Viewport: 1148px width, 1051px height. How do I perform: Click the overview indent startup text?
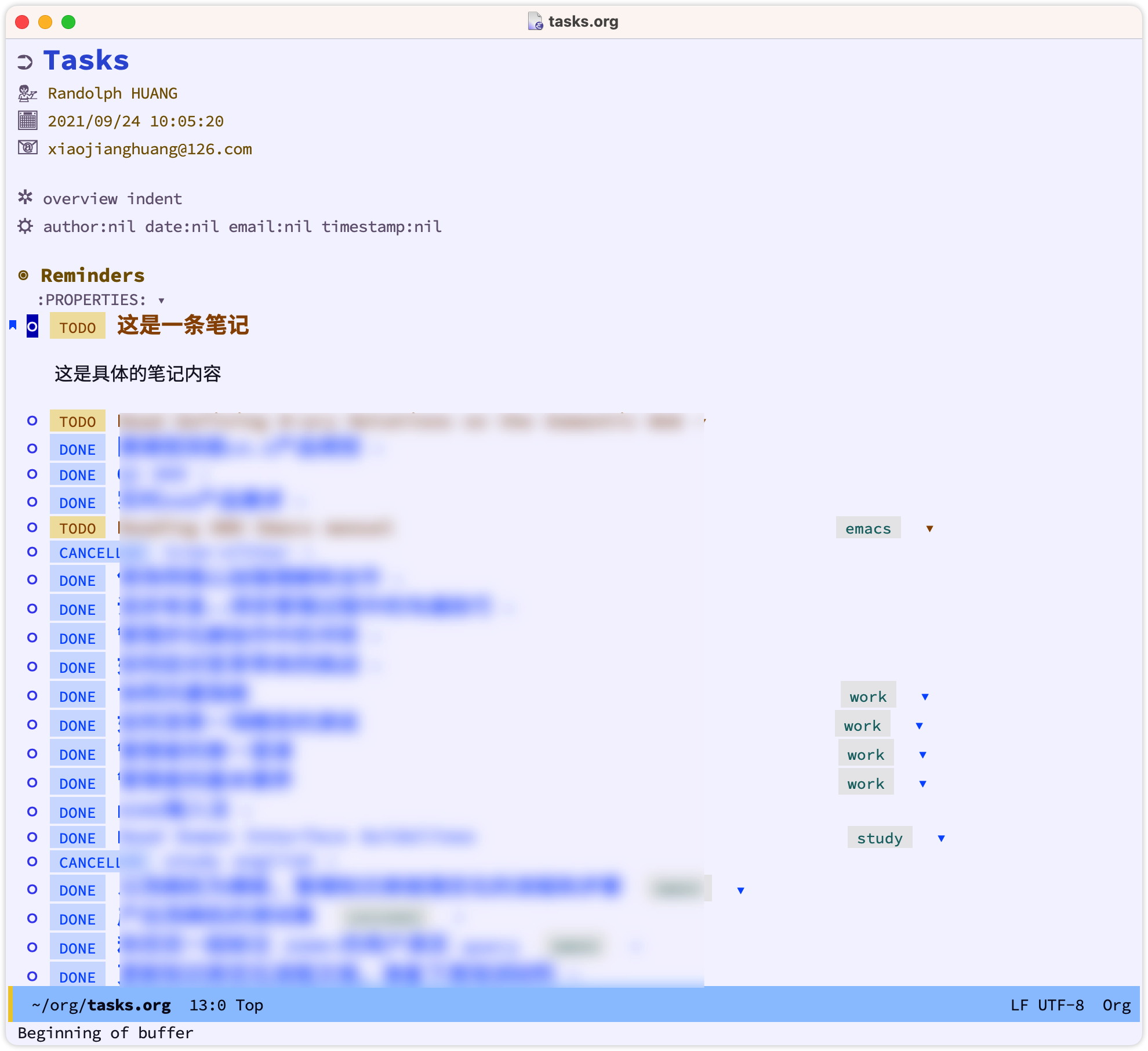click(x=112, y=199)
